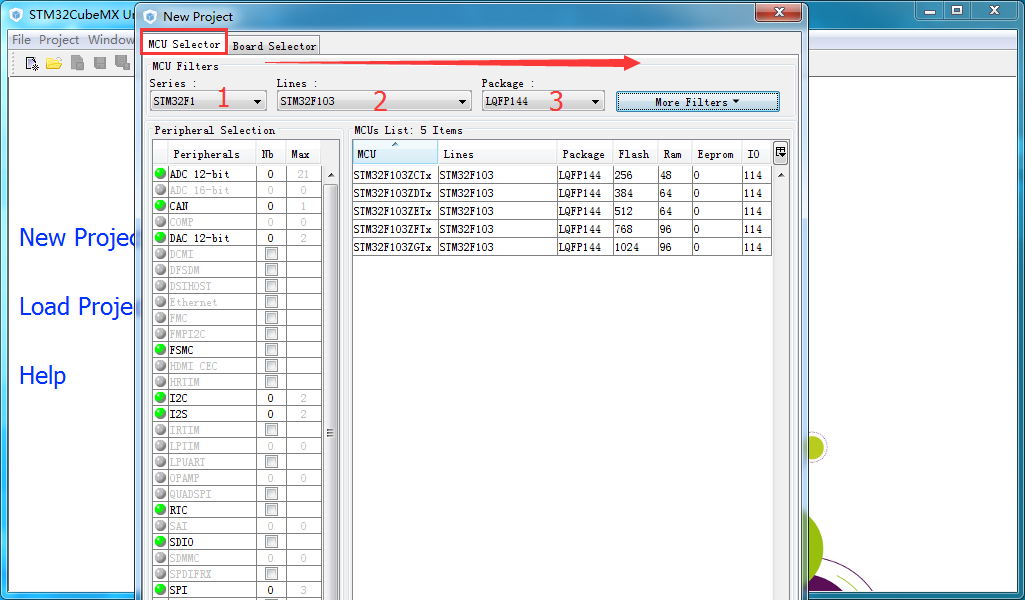Sort the list by the Package column header
Image resolution: width=1025 pixels, height=600 pixels.
[x=584, y=154]
